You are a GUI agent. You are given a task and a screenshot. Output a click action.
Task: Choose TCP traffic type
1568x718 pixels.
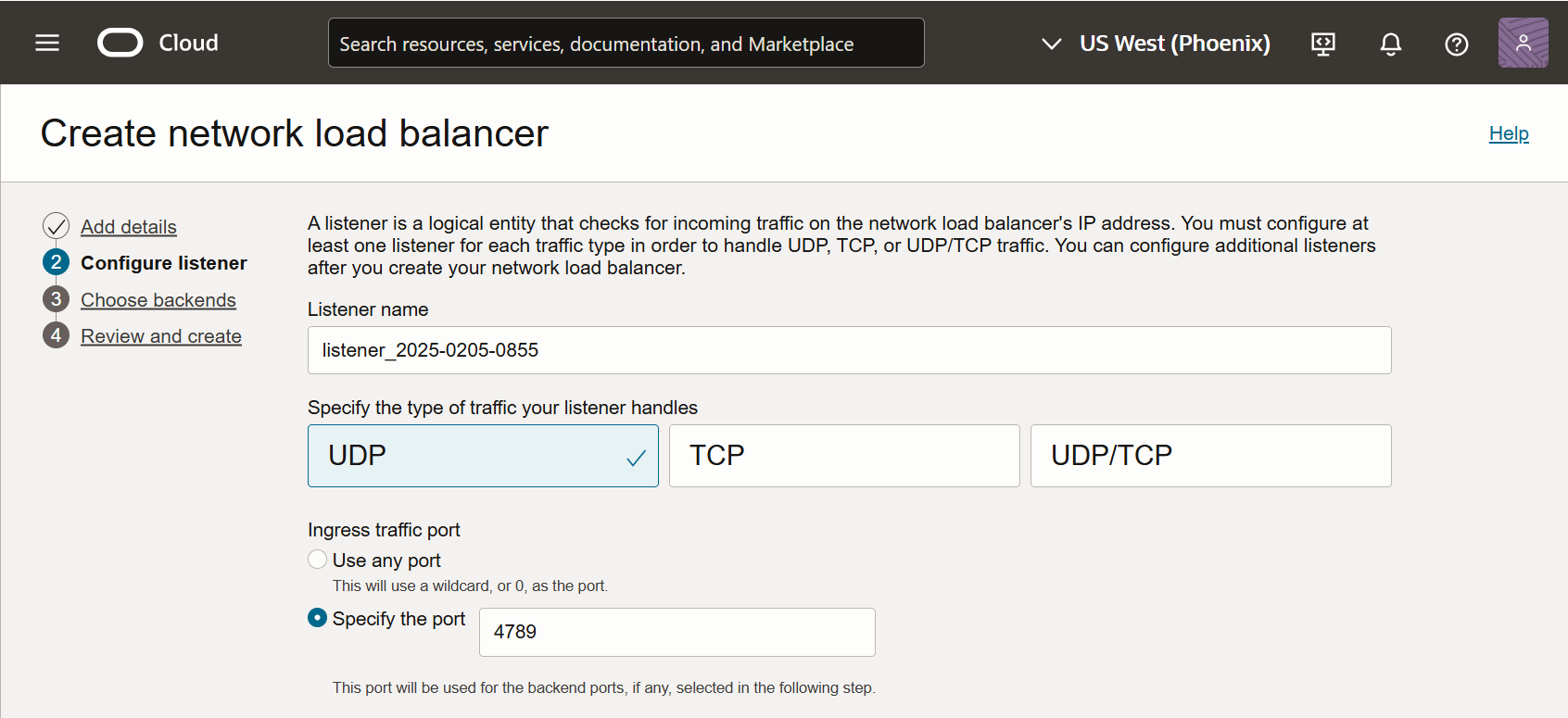click(843, 456)
